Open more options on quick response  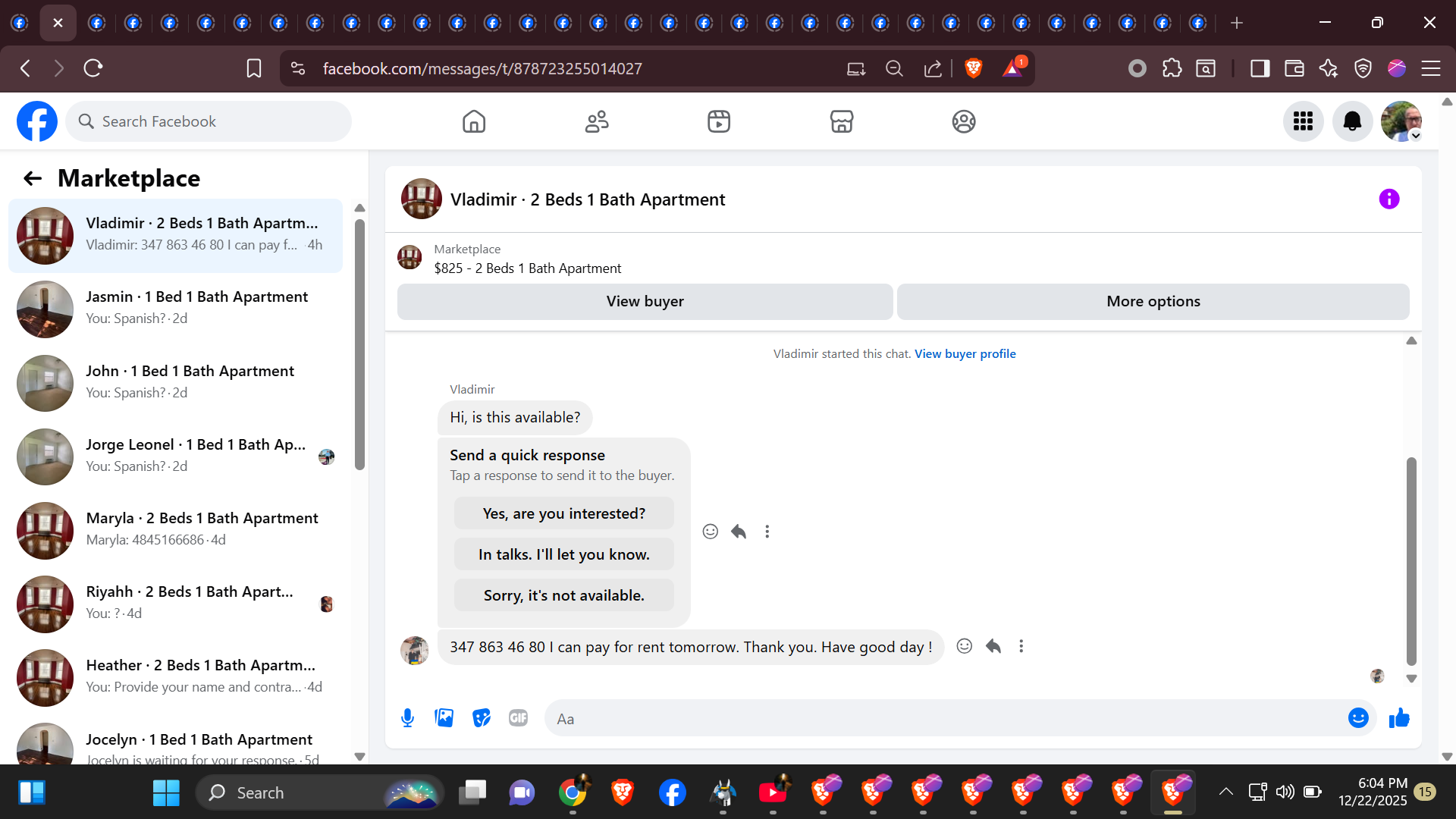pos(767,532)
